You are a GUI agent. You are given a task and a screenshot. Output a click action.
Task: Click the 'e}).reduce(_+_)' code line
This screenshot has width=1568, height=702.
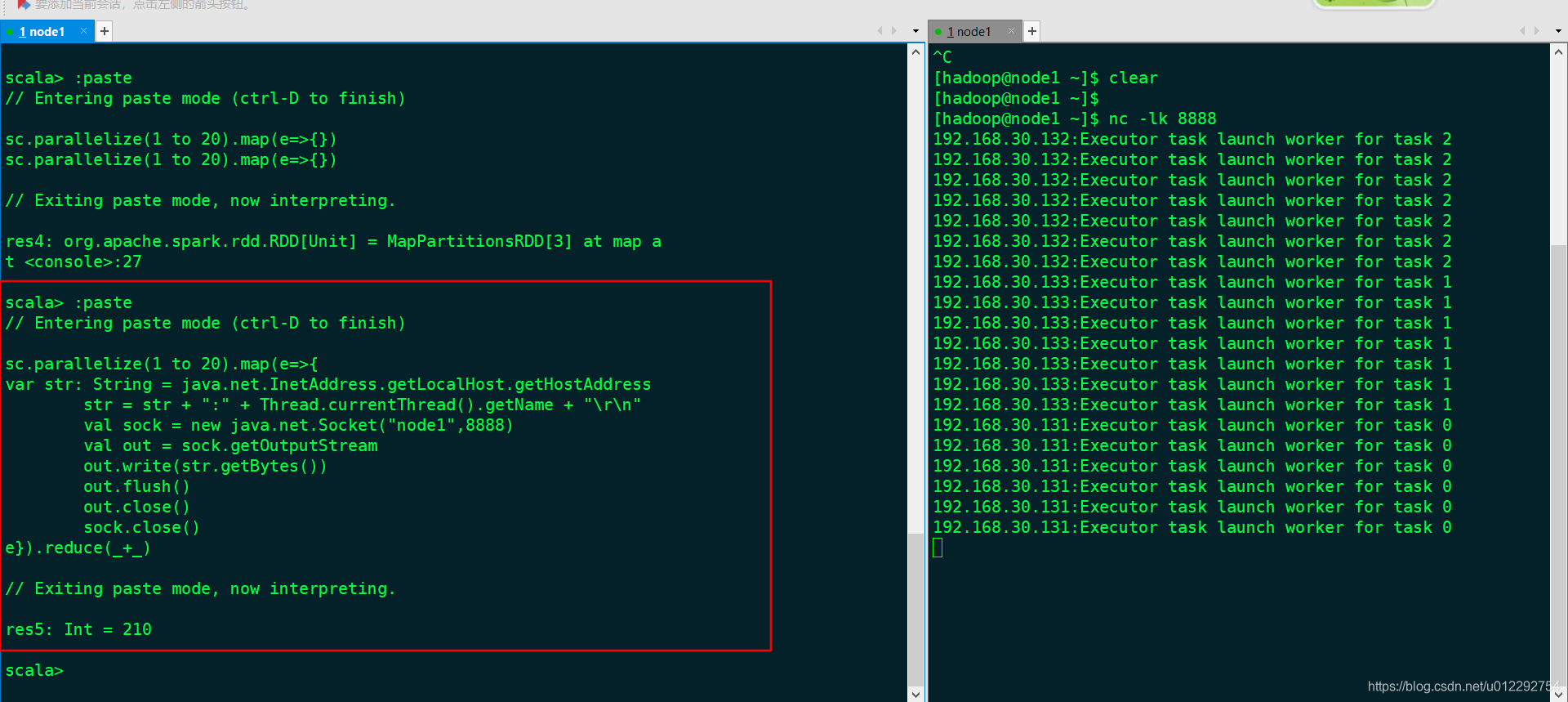78,548
